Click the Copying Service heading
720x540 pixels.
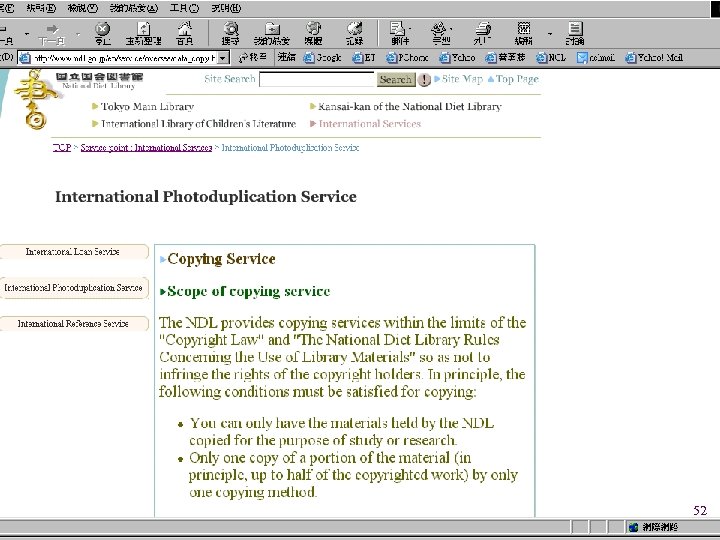[x=221, y=259]
